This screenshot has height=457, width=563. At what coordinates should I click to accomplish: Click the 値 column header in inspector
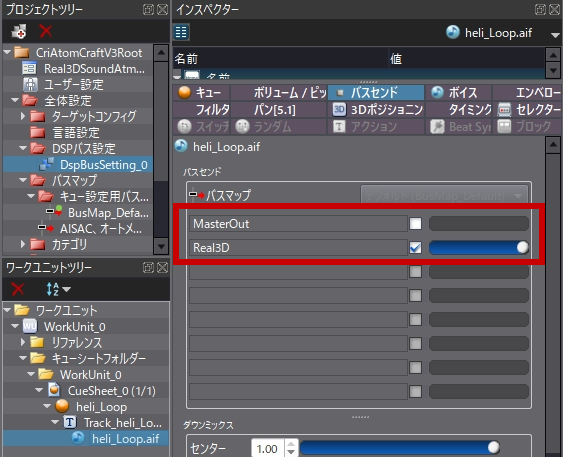(467, 59)
